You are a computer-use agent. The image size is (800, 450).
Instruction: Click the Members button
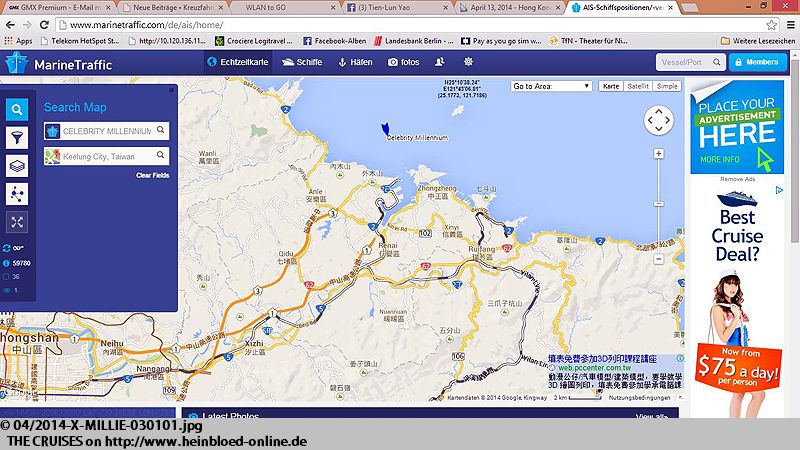(758, 62)
